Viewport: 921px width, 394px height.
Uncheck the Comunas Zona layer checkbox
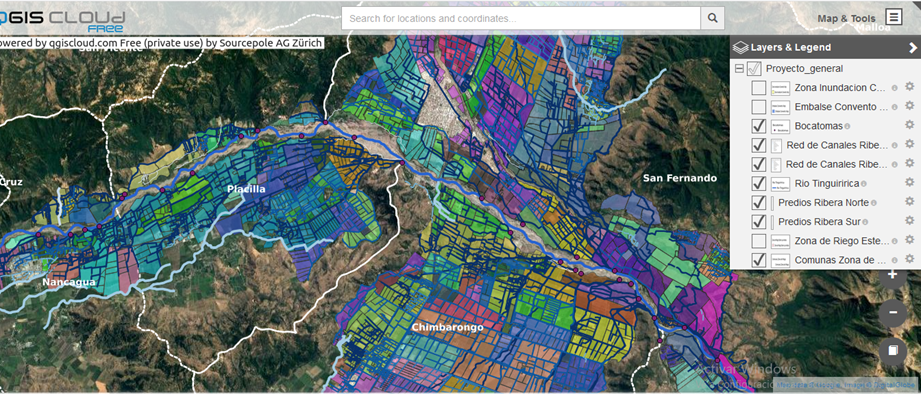[759, 260]
